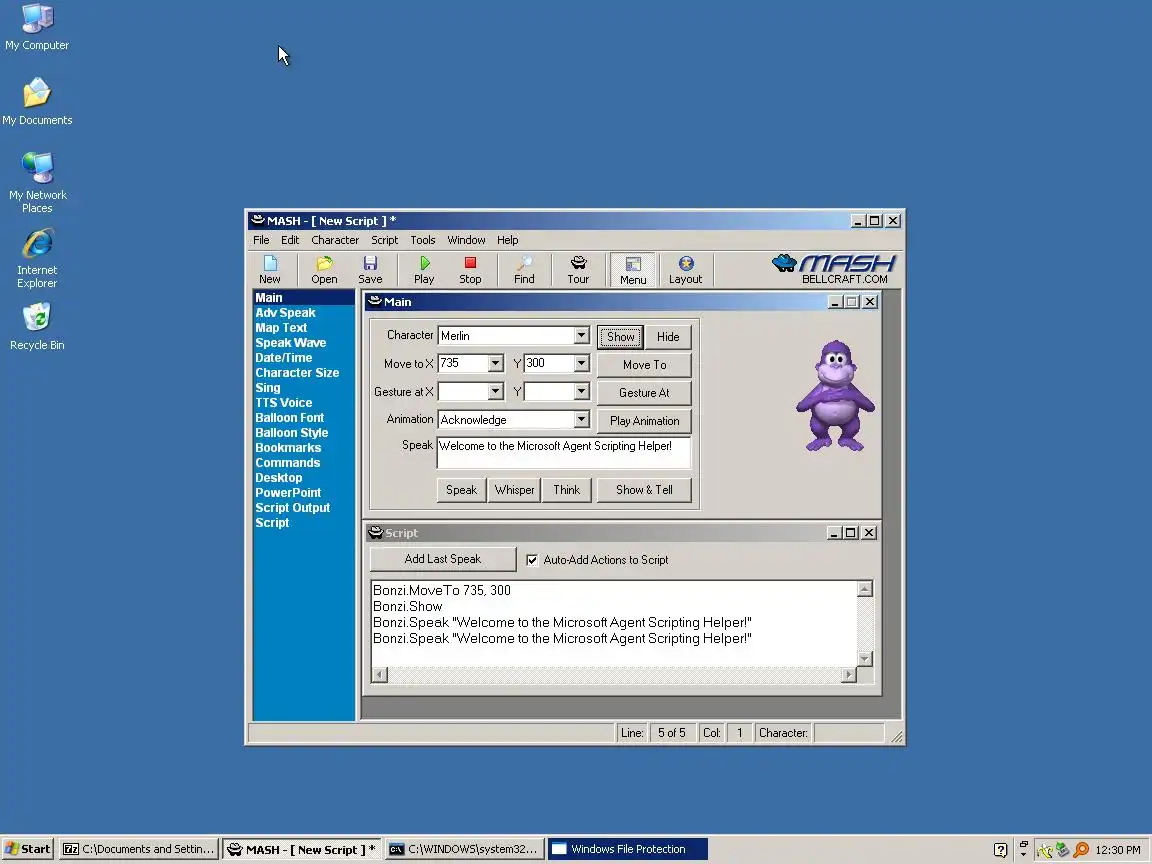The image size is (1152, 864).
Task: Select Script Output in sidebar
Action: pos(292,508)
